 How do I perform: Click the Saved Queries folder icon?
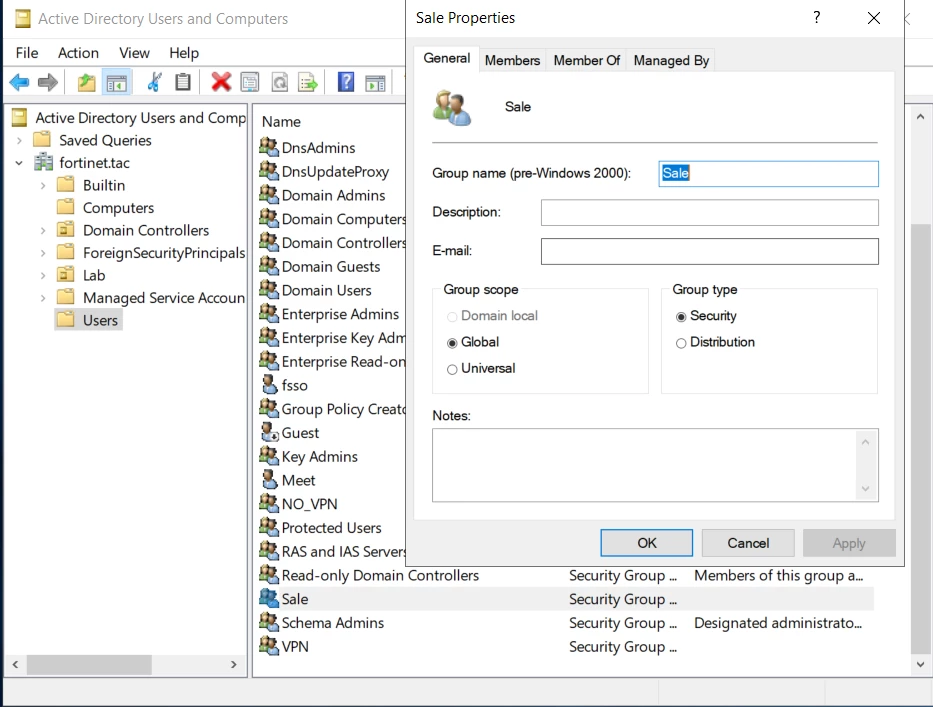pos(42,140)
